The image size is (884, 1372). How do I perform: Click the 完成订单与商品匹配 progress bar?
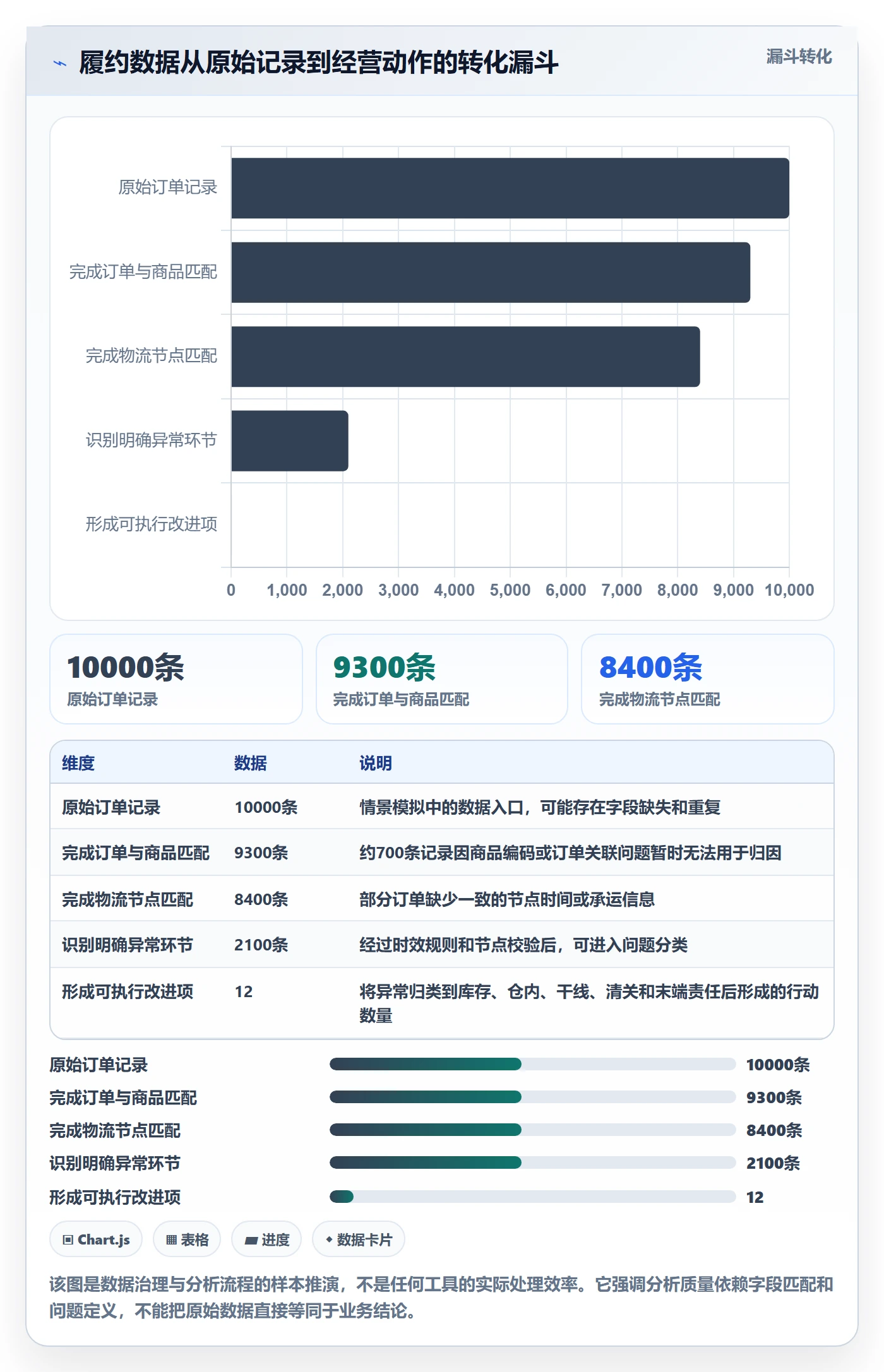click(532, 1097)
